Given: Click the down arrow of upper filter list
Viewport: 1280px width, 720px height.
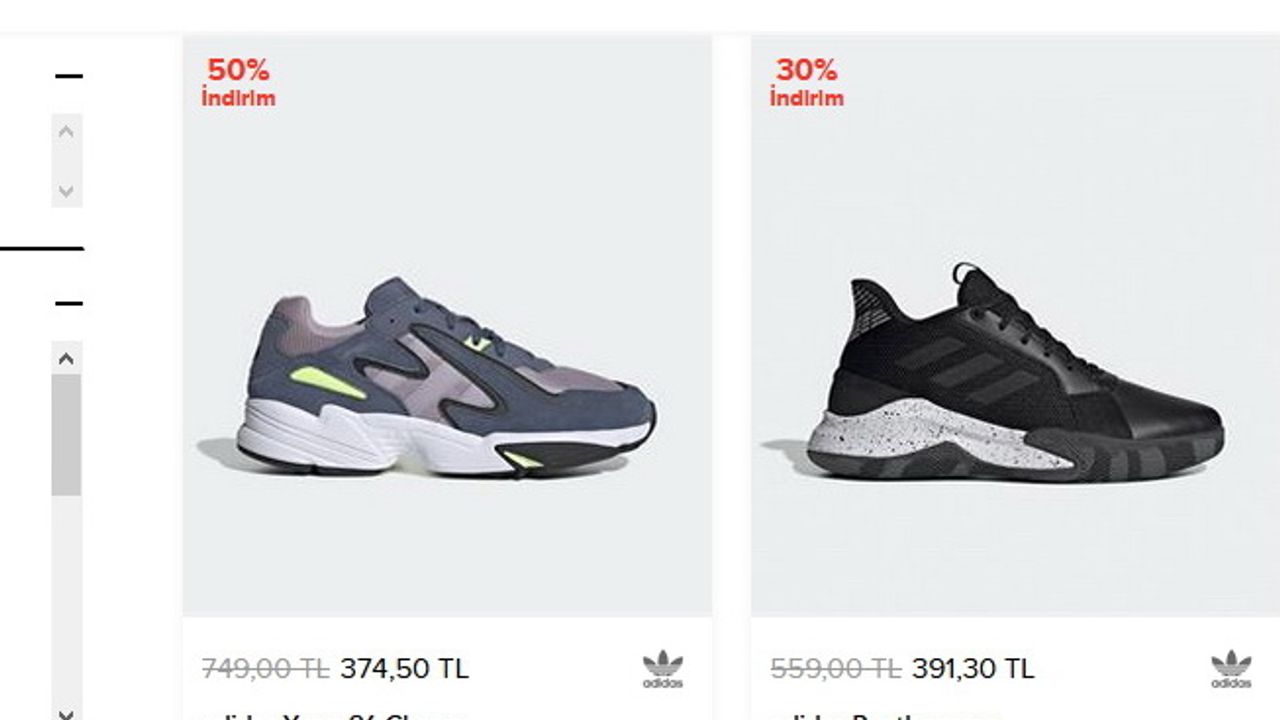Looking at the screenshot, I should coord(66,191).
